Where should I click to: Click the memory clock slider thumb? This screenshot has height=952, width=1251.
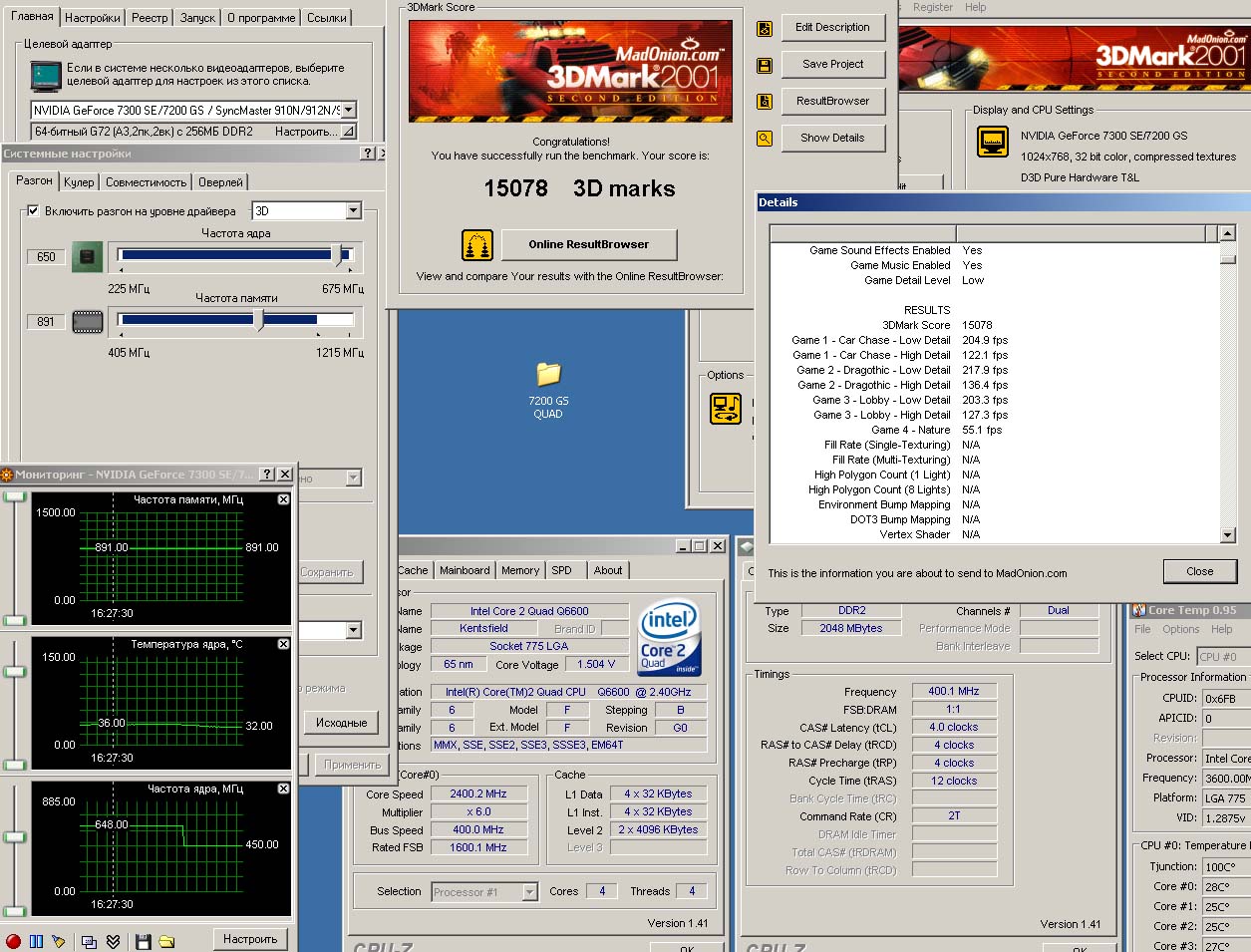point(259,319)
